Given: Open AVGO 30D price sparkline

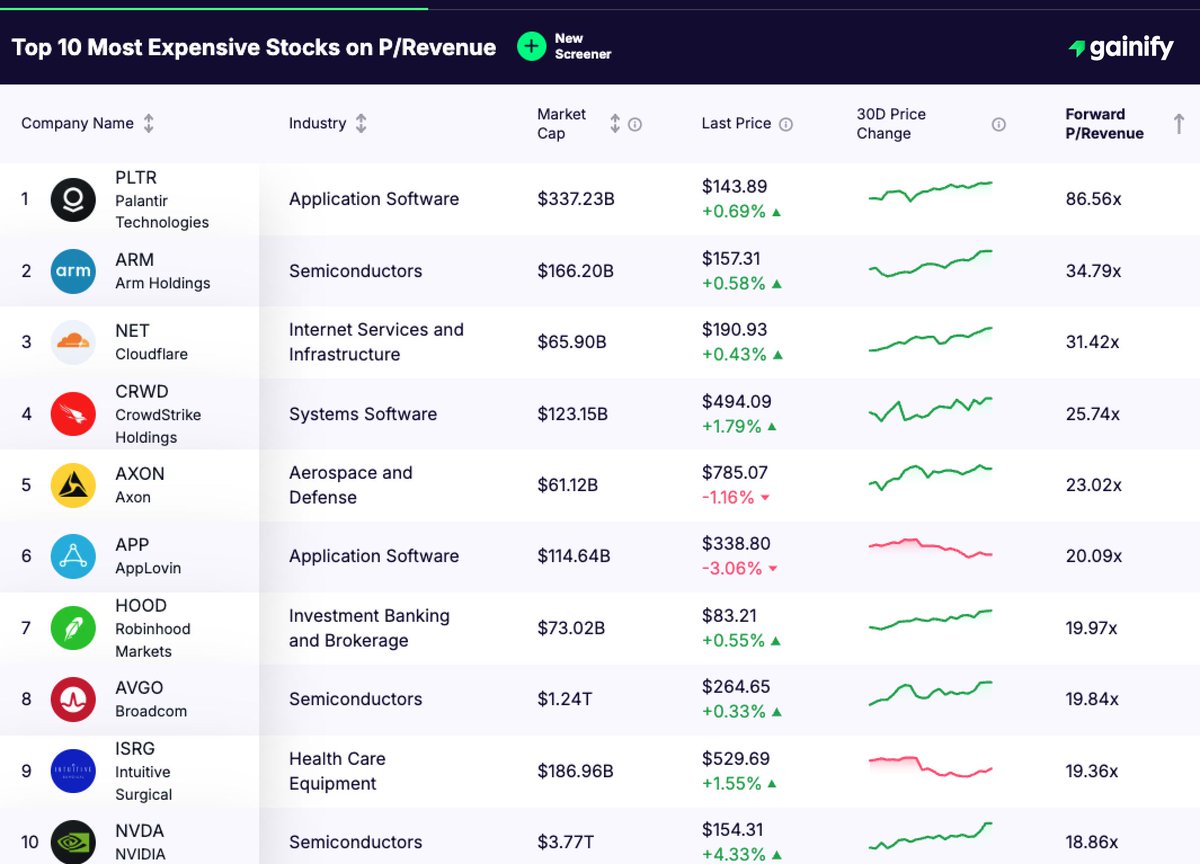Looking at the screenshot, I should (930, 693).
